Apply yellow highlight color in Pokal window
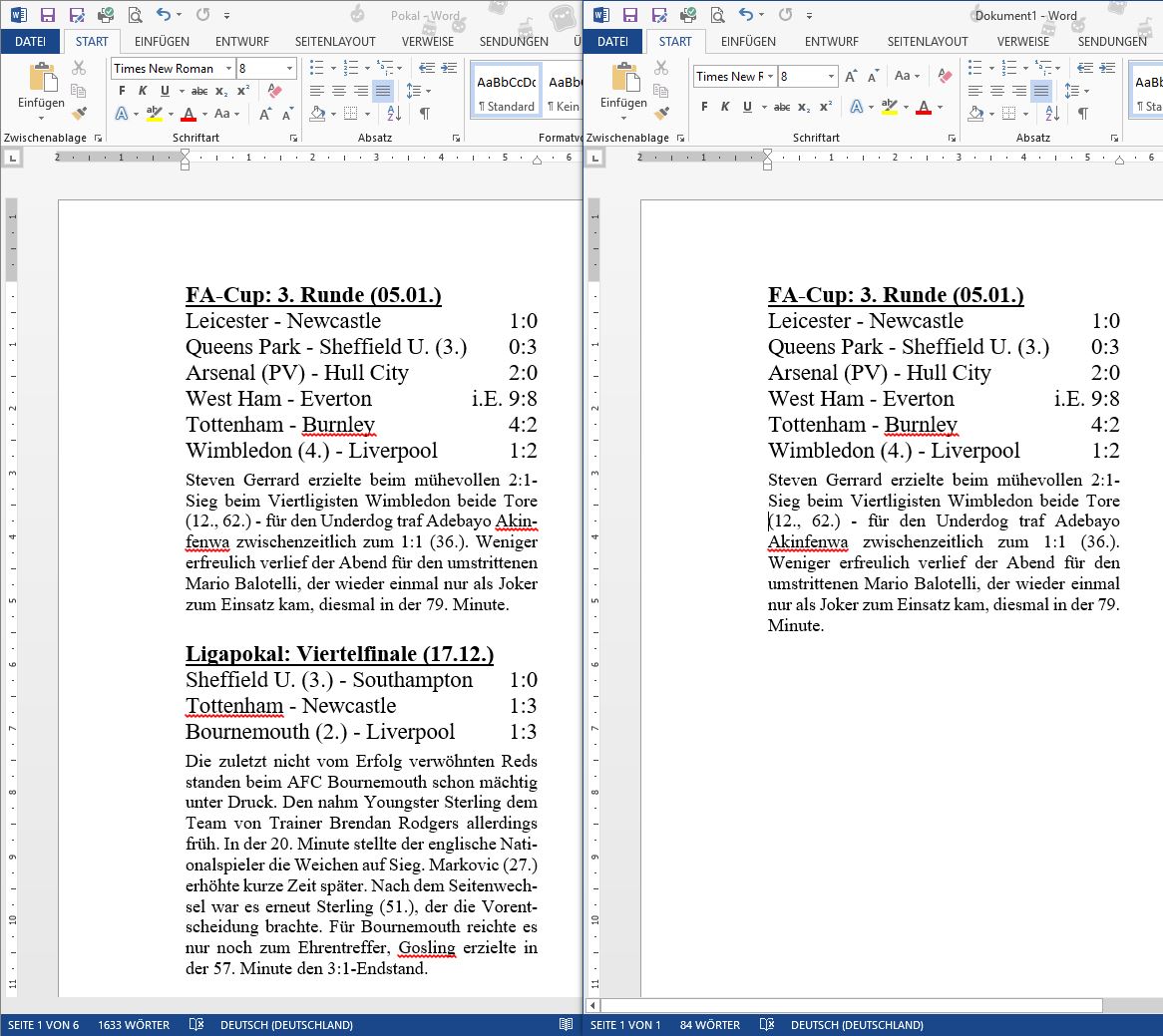 [x=154, y=114]
